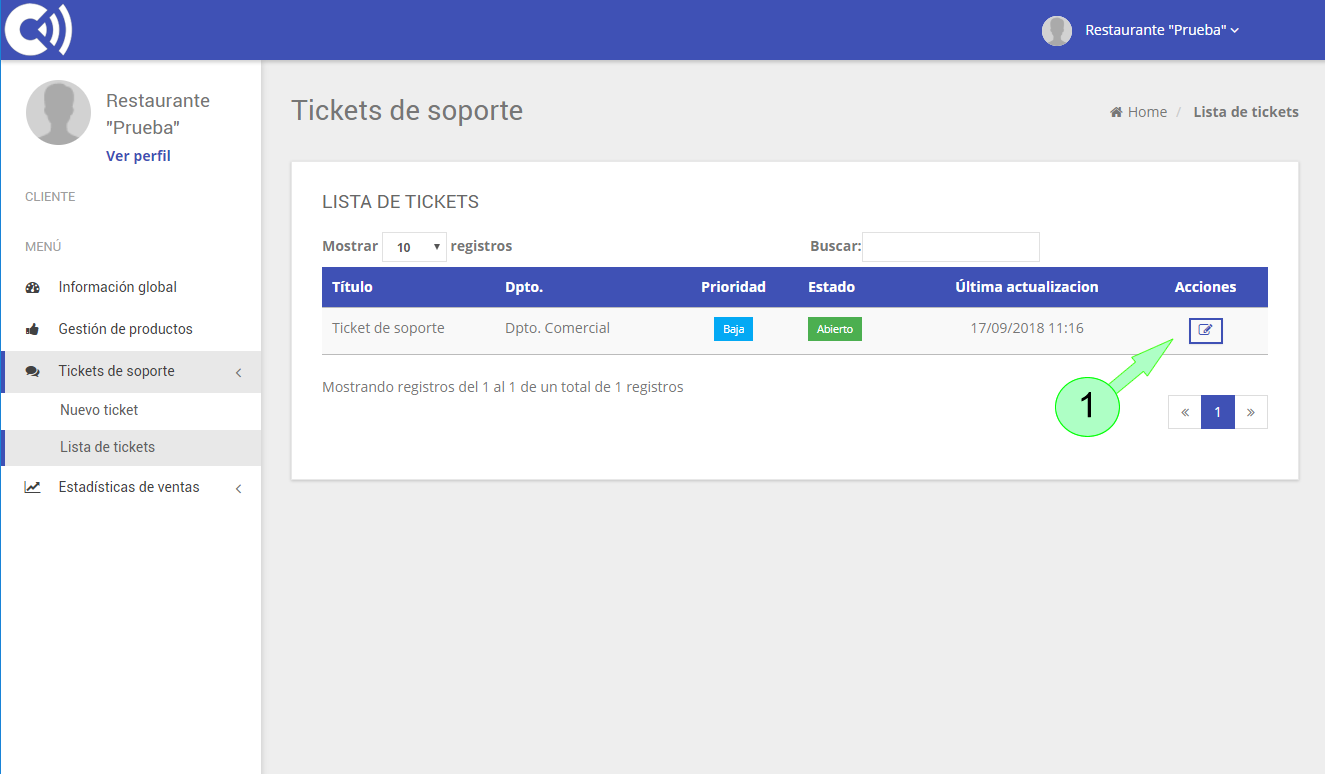Go to the next pagination page
1325x774 pixels.
point(1250,412)
